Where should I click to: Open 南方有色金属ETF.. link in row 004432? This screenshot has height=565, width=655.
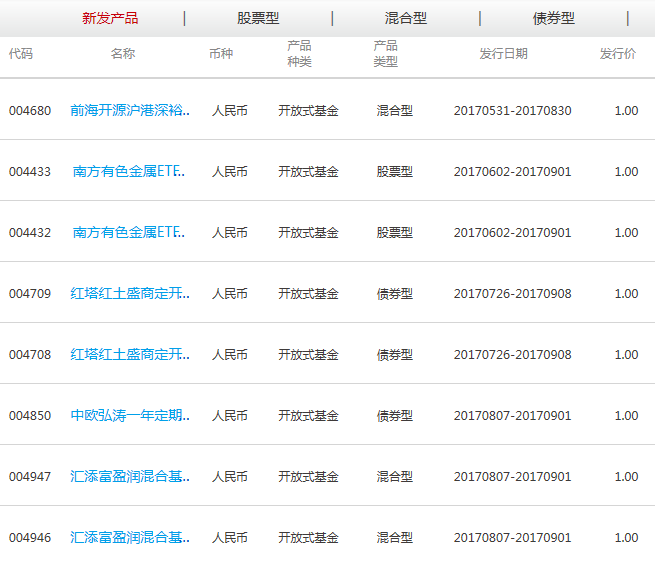click(129, 232)
